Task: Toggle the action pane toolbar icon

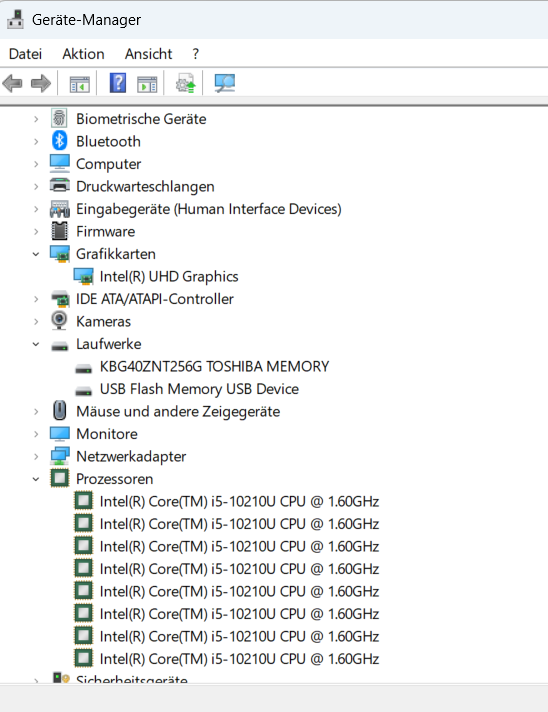Action: tap(147, 84)
